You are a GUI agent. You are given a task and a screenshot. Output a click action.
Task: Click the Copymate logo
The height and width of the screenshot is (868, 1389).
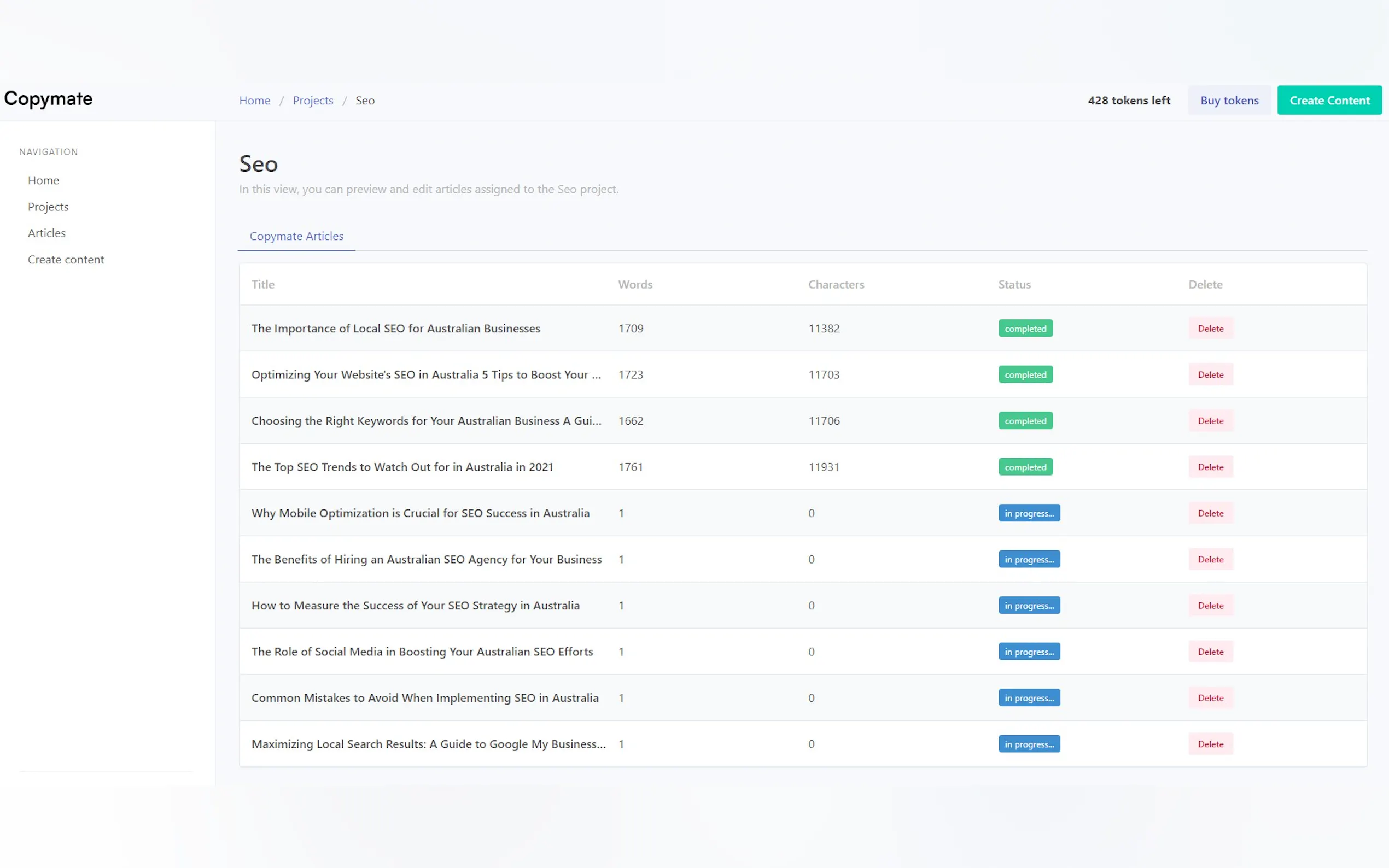[48, 99]
